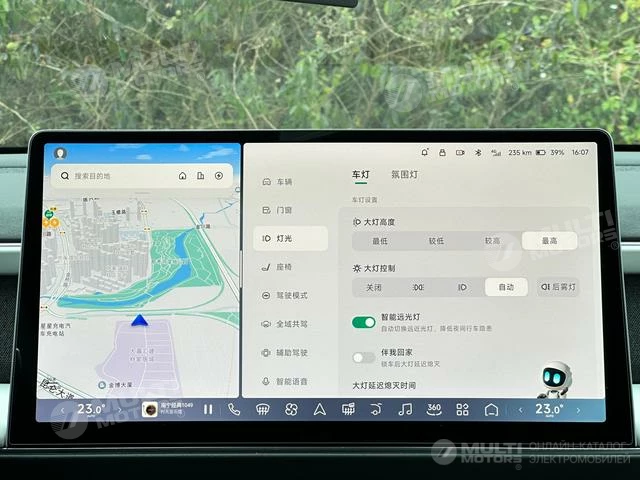This screenshot has width=640, height=480.
Task: Decrease left temperature with left arrow
Action: point(62,409)
